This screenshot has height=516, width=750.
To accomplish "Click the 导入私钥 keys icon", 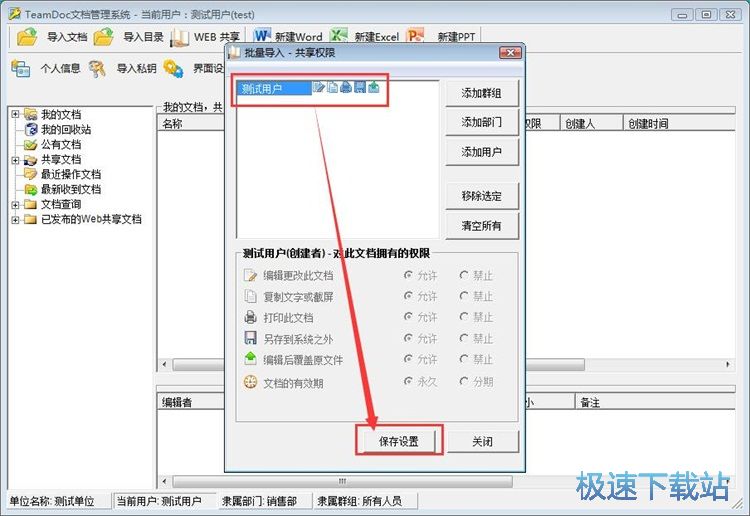I will coord(97,68).
